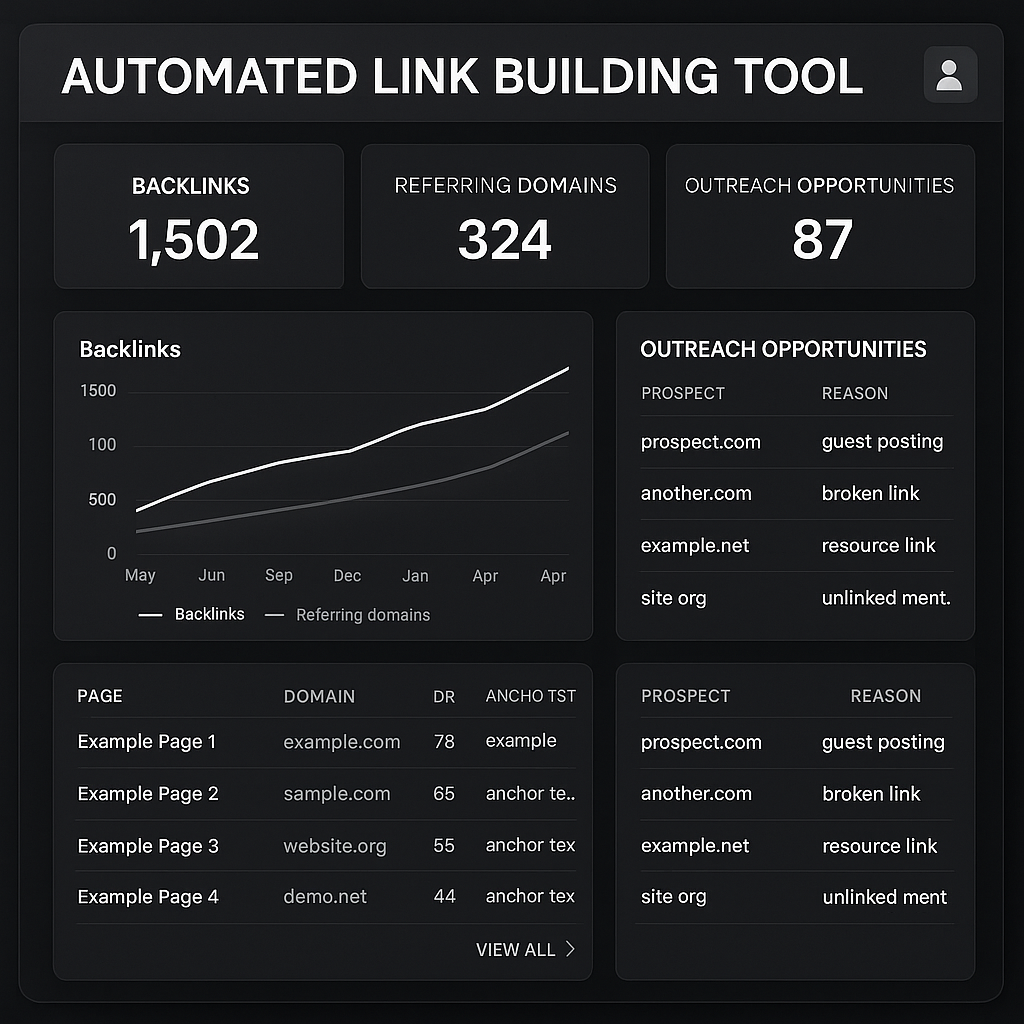
Task: Select the Example Page 1 row
Action: pyautogui.click(x=147, y=742)
